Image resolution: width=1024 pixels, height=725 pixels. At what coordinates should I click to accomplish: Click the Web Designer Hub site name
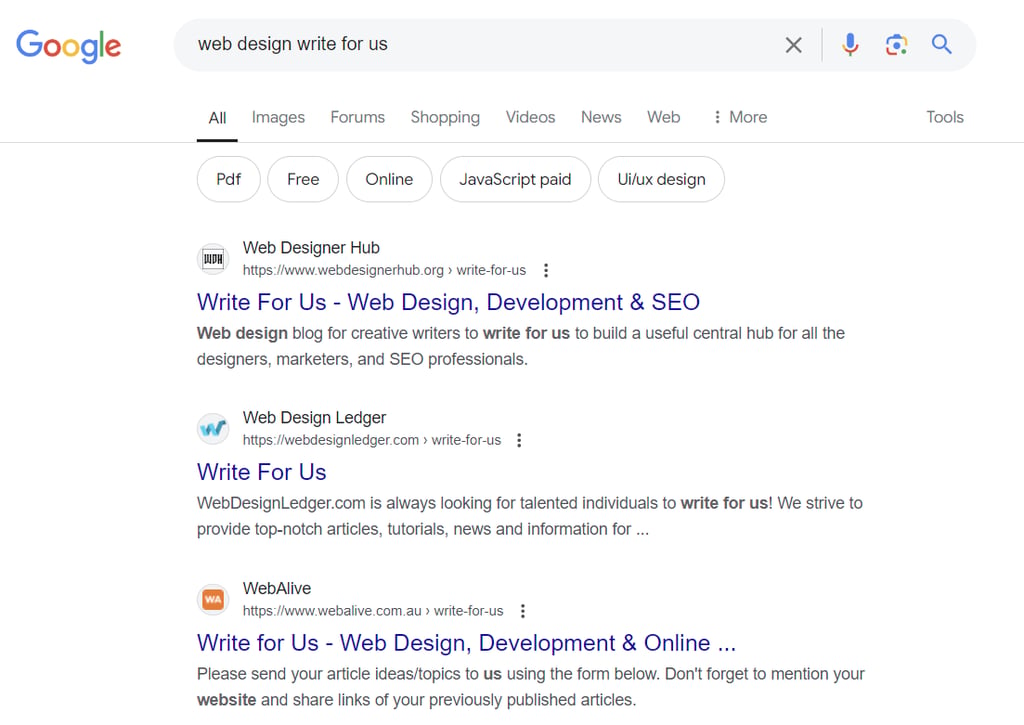click(x=311, y=248)
